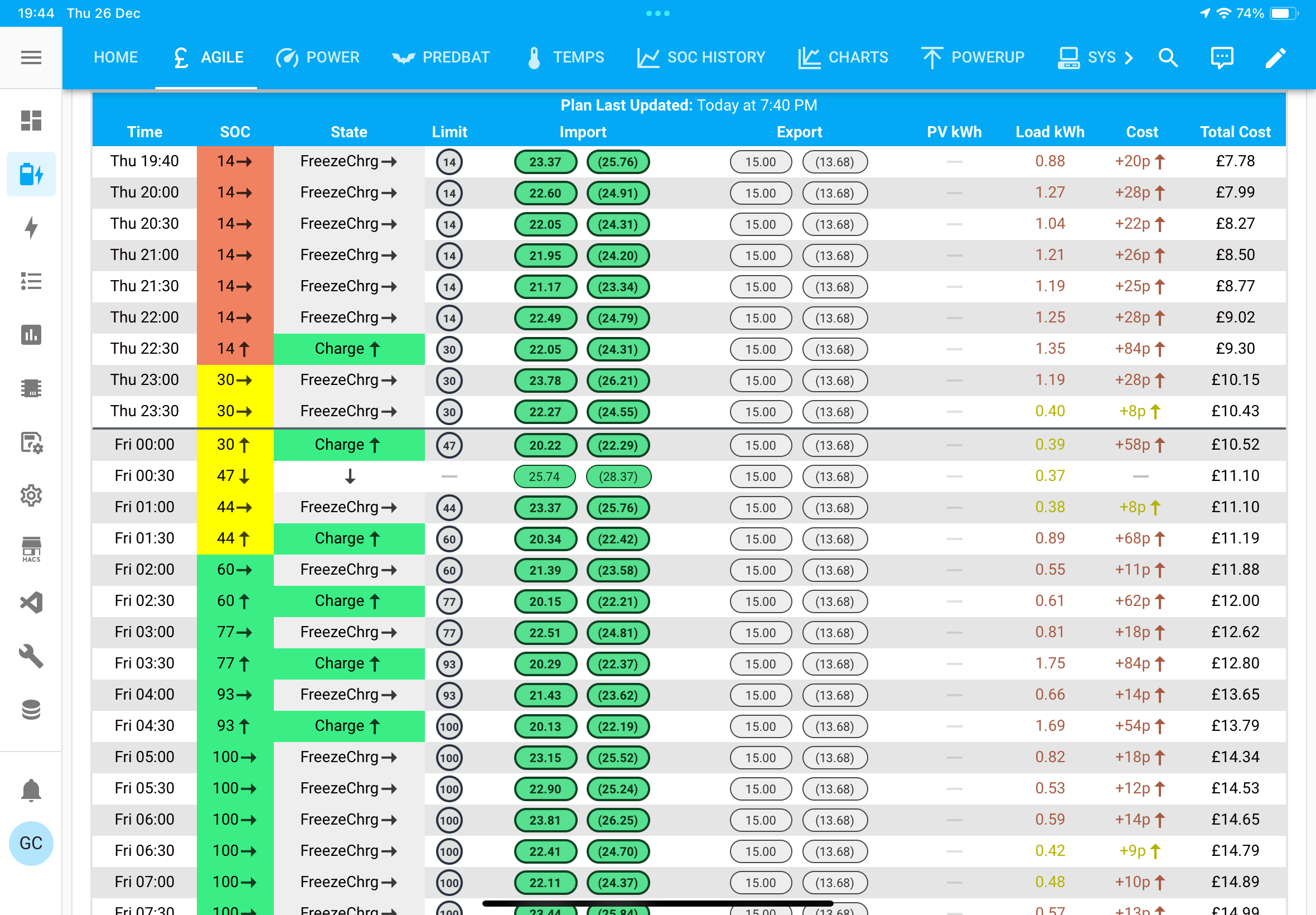
Task: Open the settings gear in sidebar
Action: pyautogui.click(x=31, y=495)
